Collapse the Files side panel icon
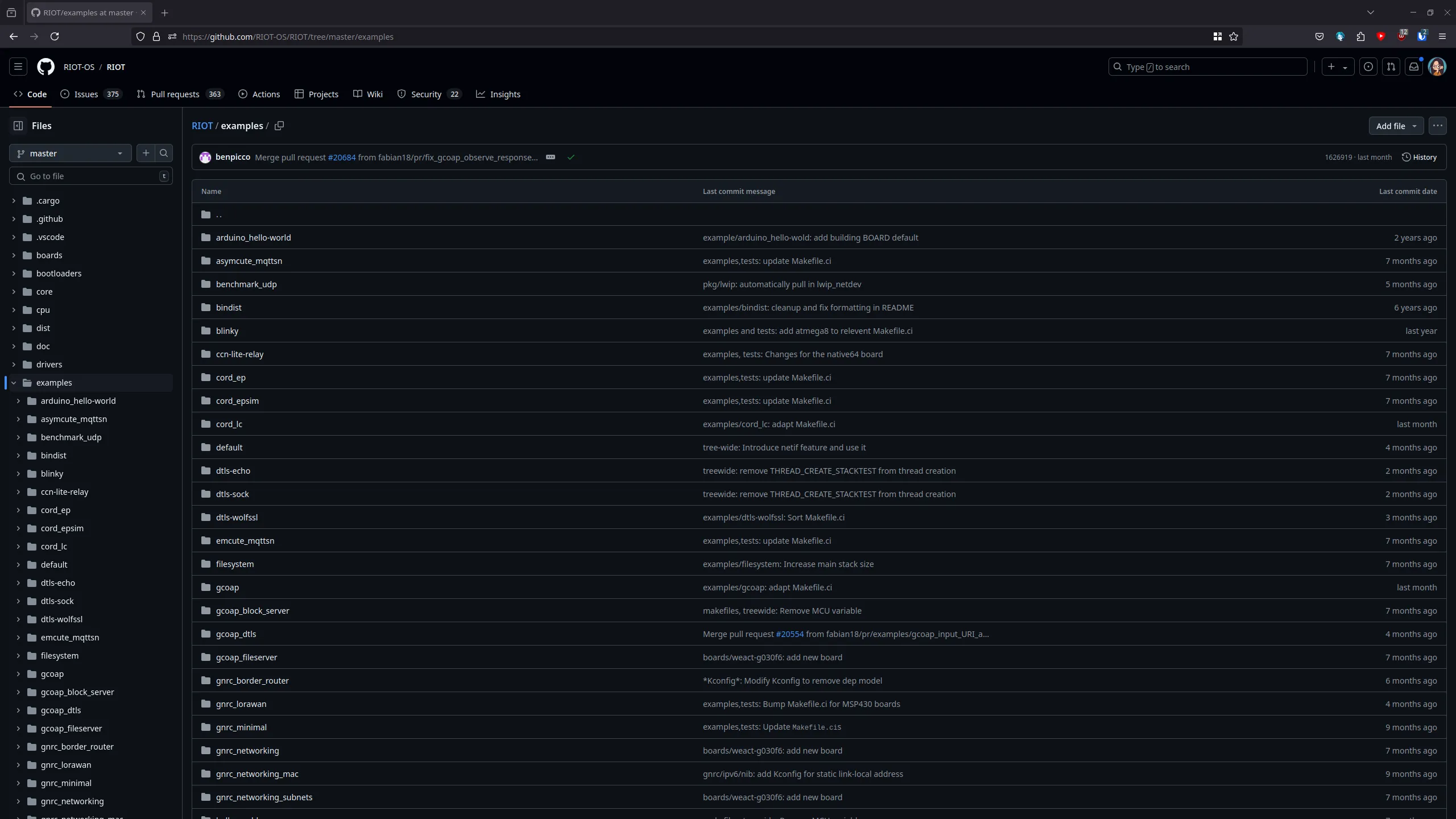Viewport: 1456px width, 819px height. [x=18, y=126]
